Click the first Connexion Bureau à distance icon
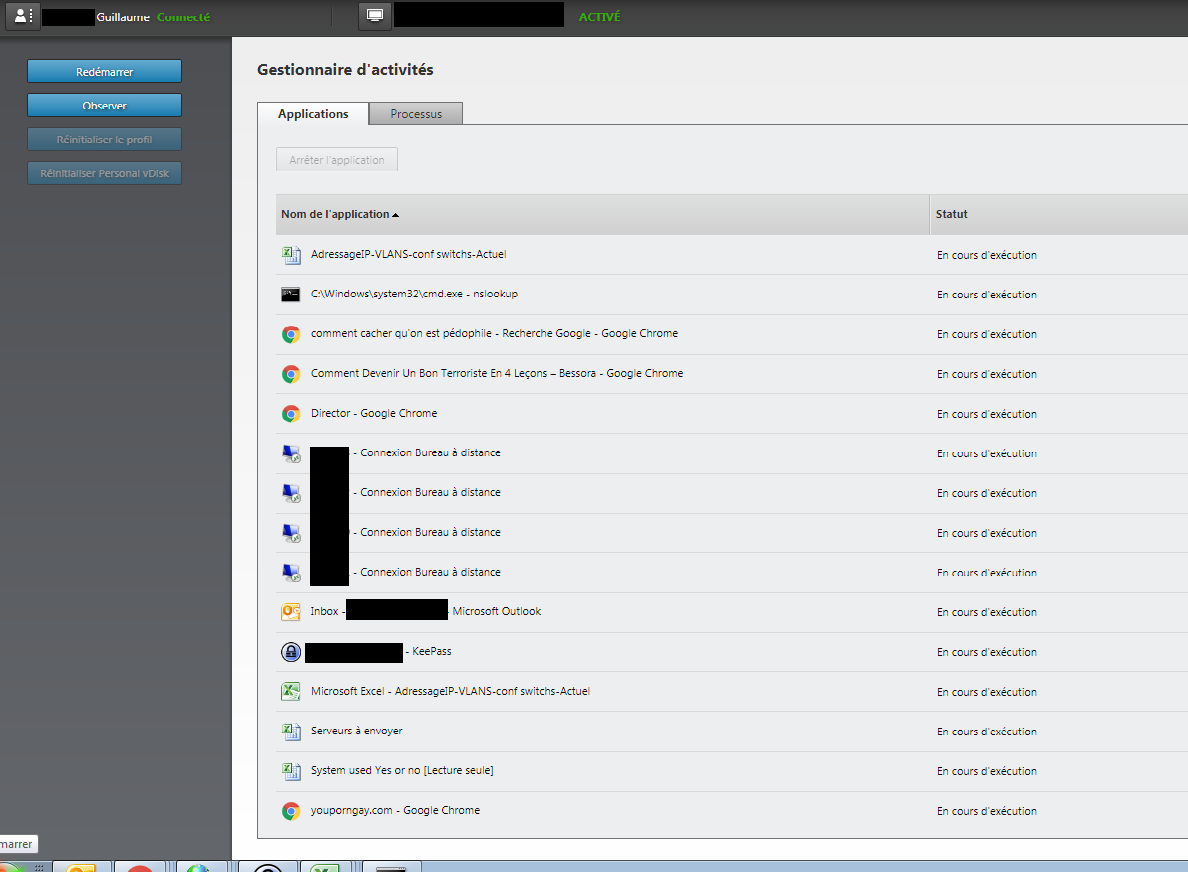Image resolution: width=1188 pixels, height=872 pixels. (291, 453)
